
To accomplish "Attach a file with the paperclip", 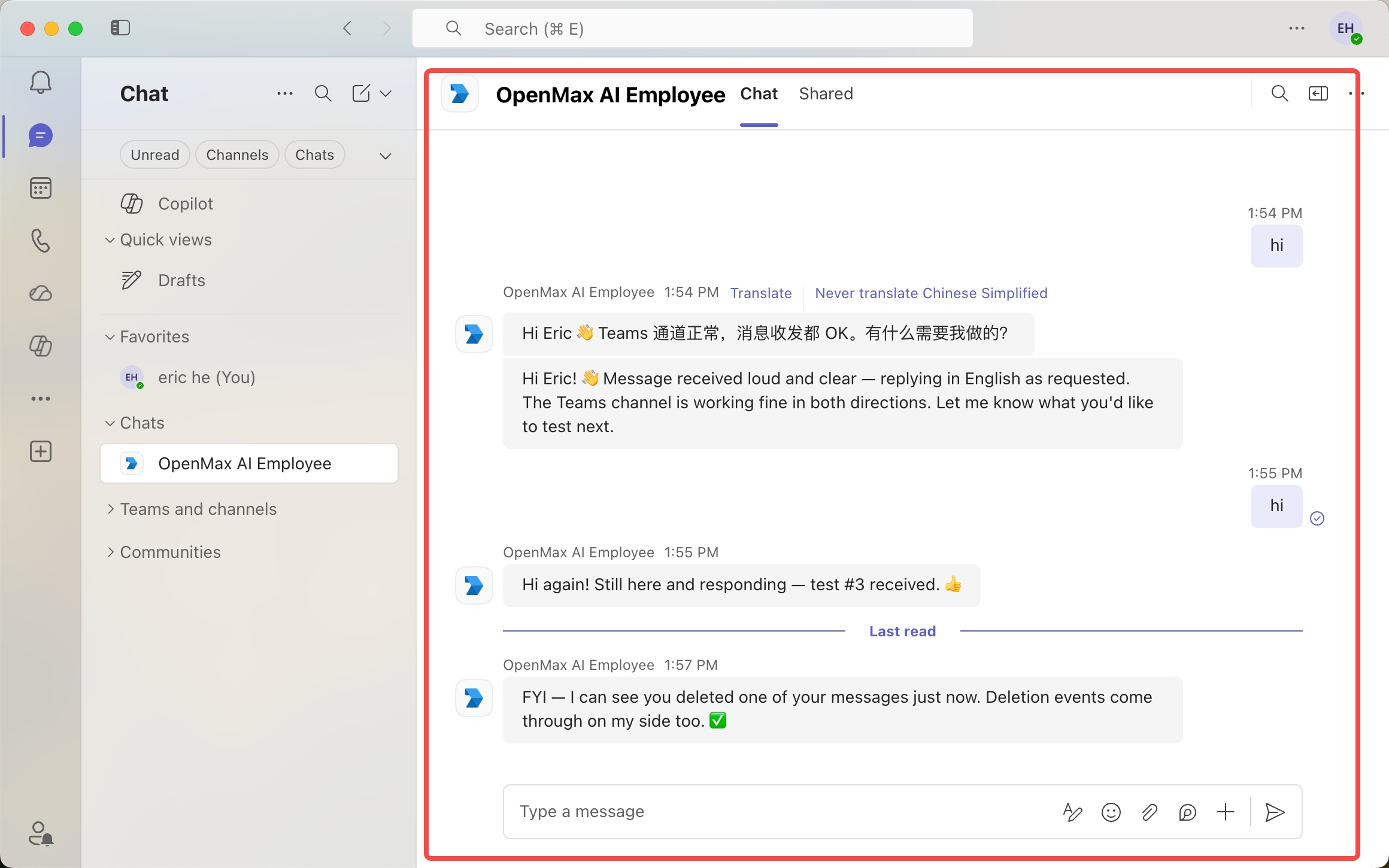I will tap(1150, 812).
